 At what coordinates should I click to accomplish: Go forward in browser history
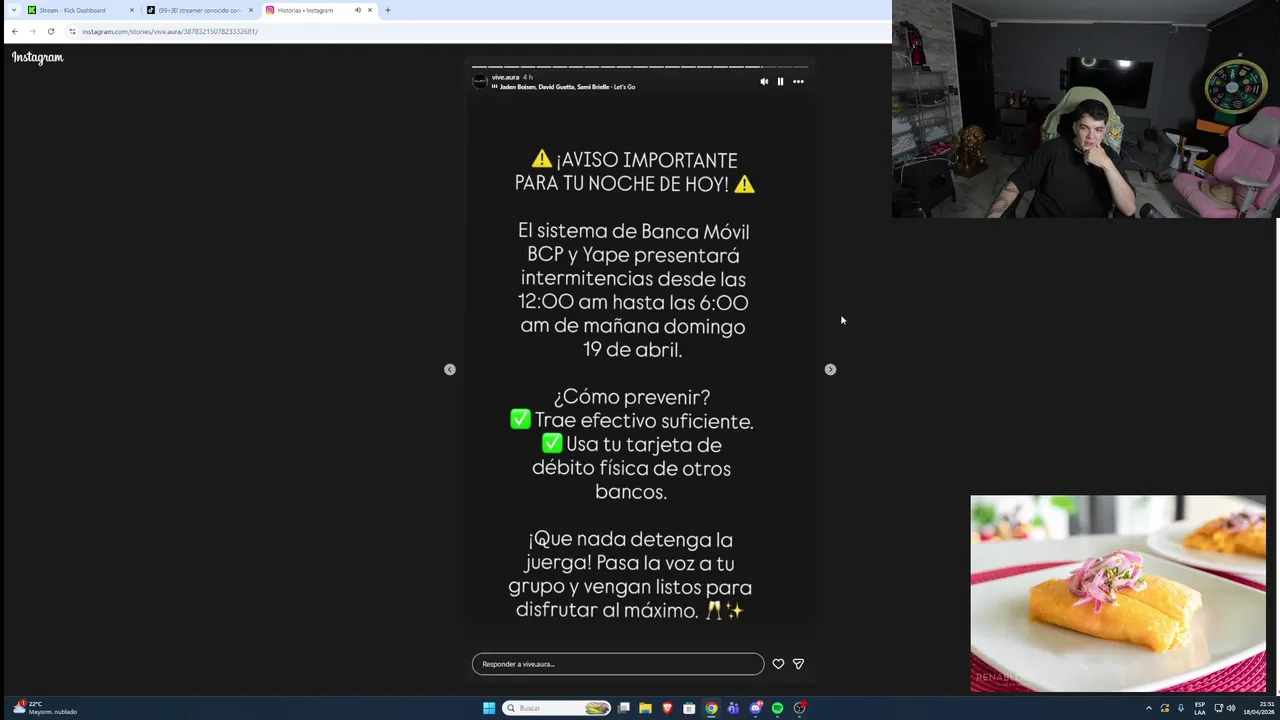pyautogui.click(x=33, y=31)
